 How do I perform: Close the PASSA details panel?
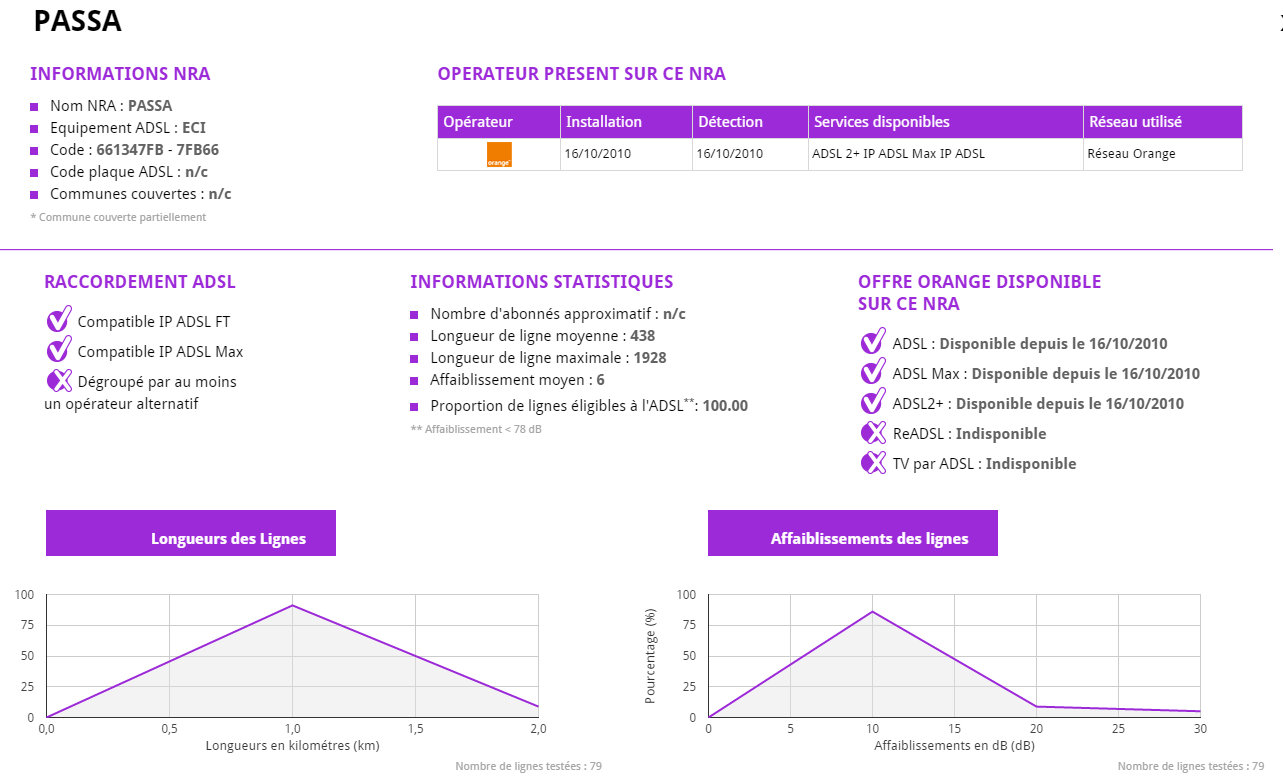tap(1279, 26)
